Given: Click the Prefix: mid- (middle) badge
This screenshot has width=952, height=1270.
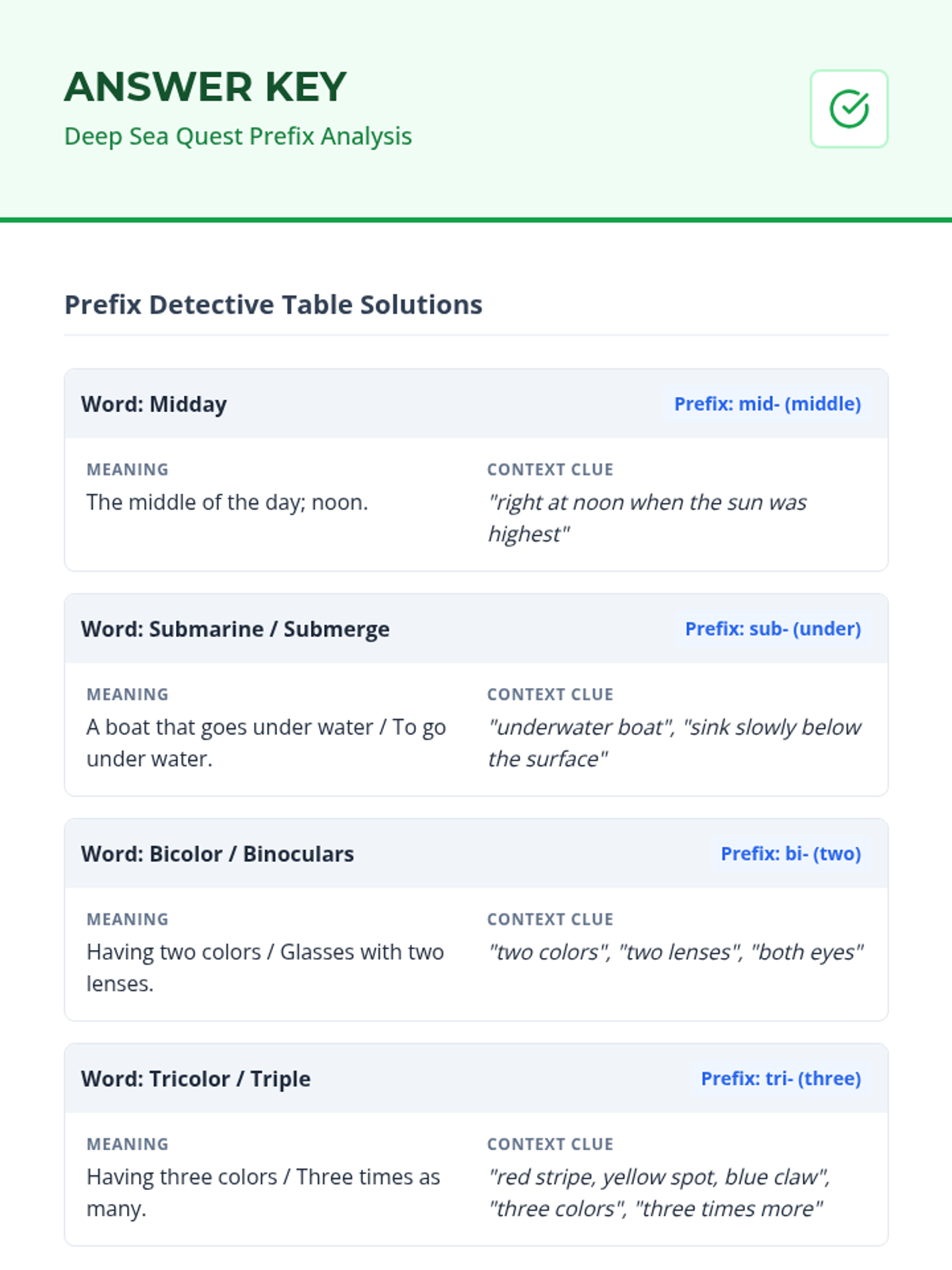Looking at the screenshot, I should click(x=767, y=404).
